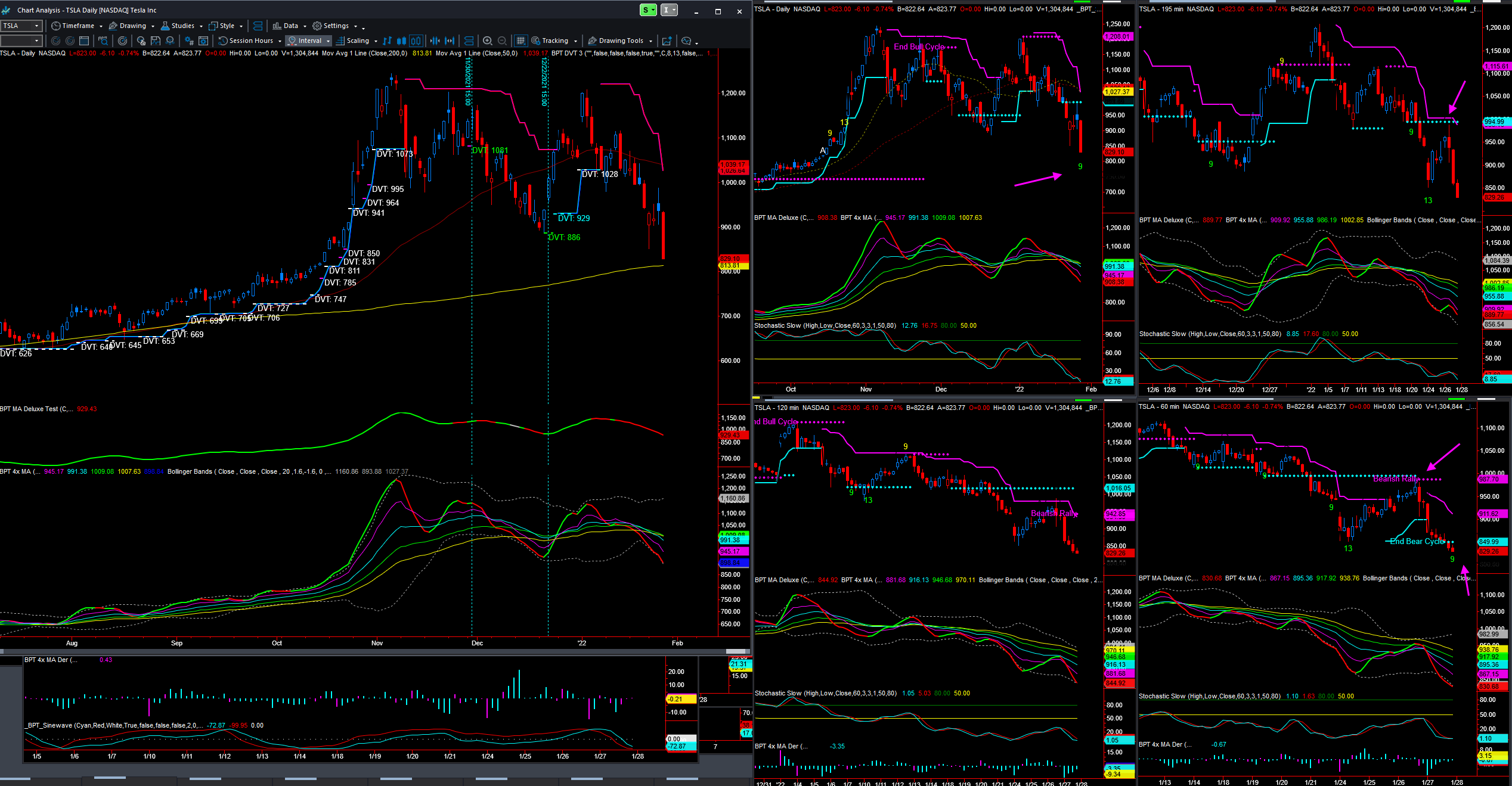Expand the Timeframe dropdown arrow
The width and height of the screenshot is (1512, 786).
tap(101, 26)
